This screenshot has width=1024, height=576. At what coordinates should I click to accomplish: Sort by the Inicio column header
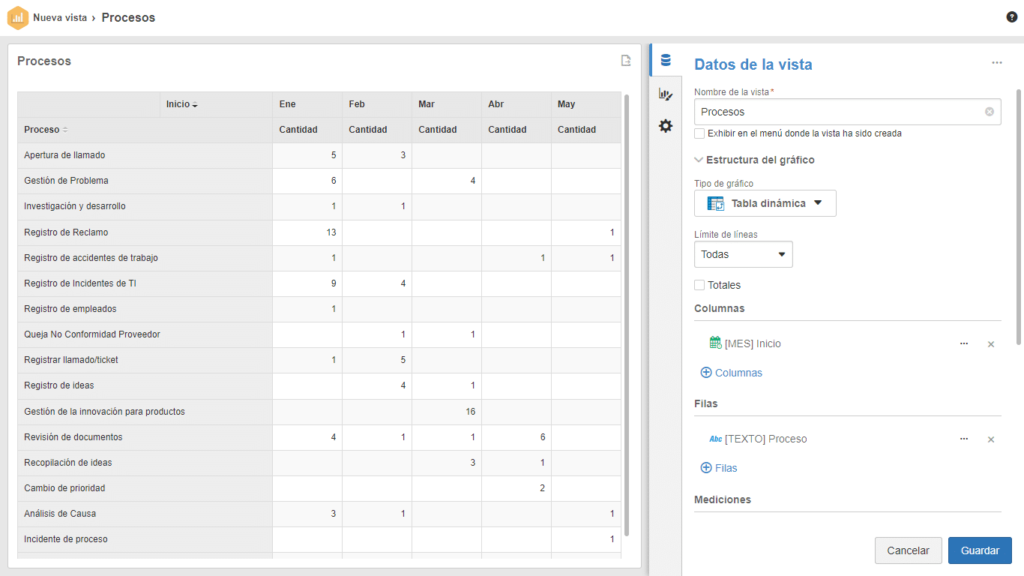[182, 105]
